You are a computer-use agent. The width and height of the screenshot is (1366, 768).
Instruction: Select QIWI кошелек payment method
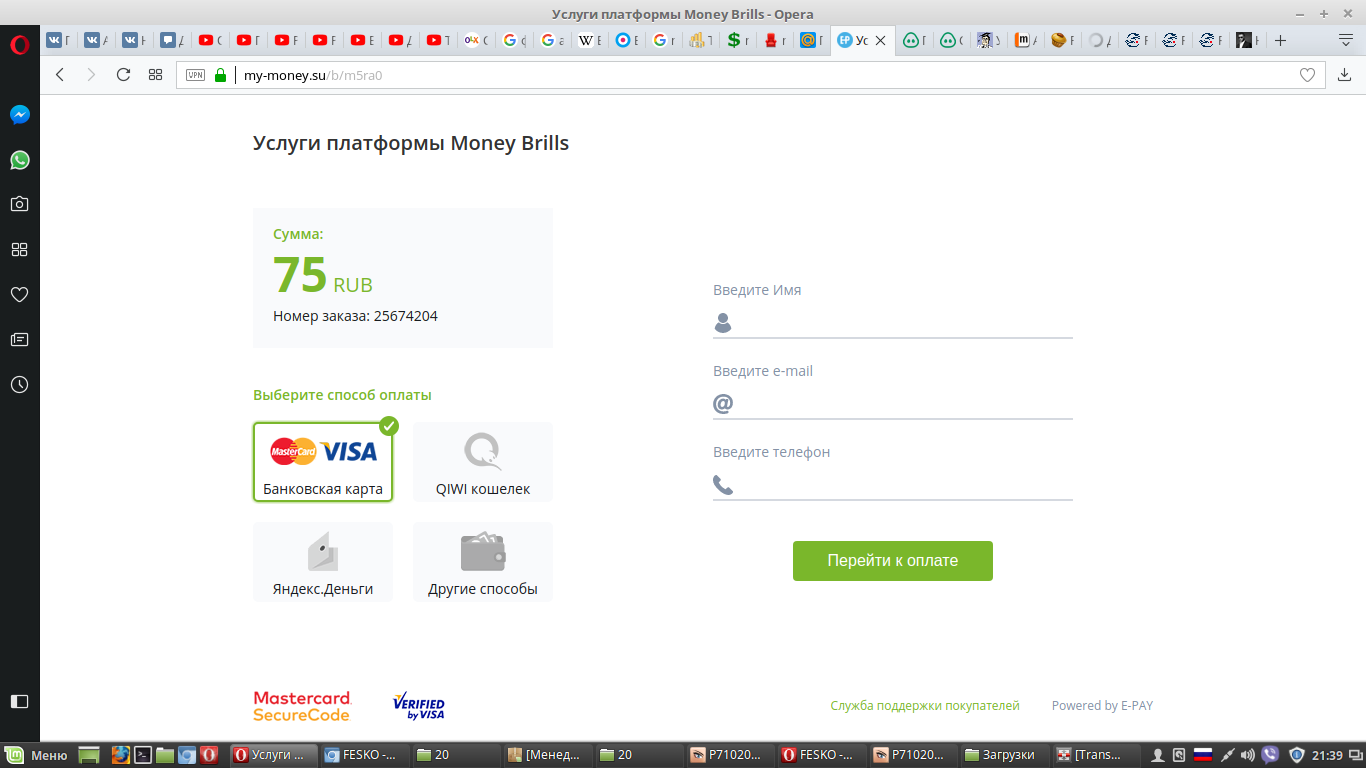point(483,462)
